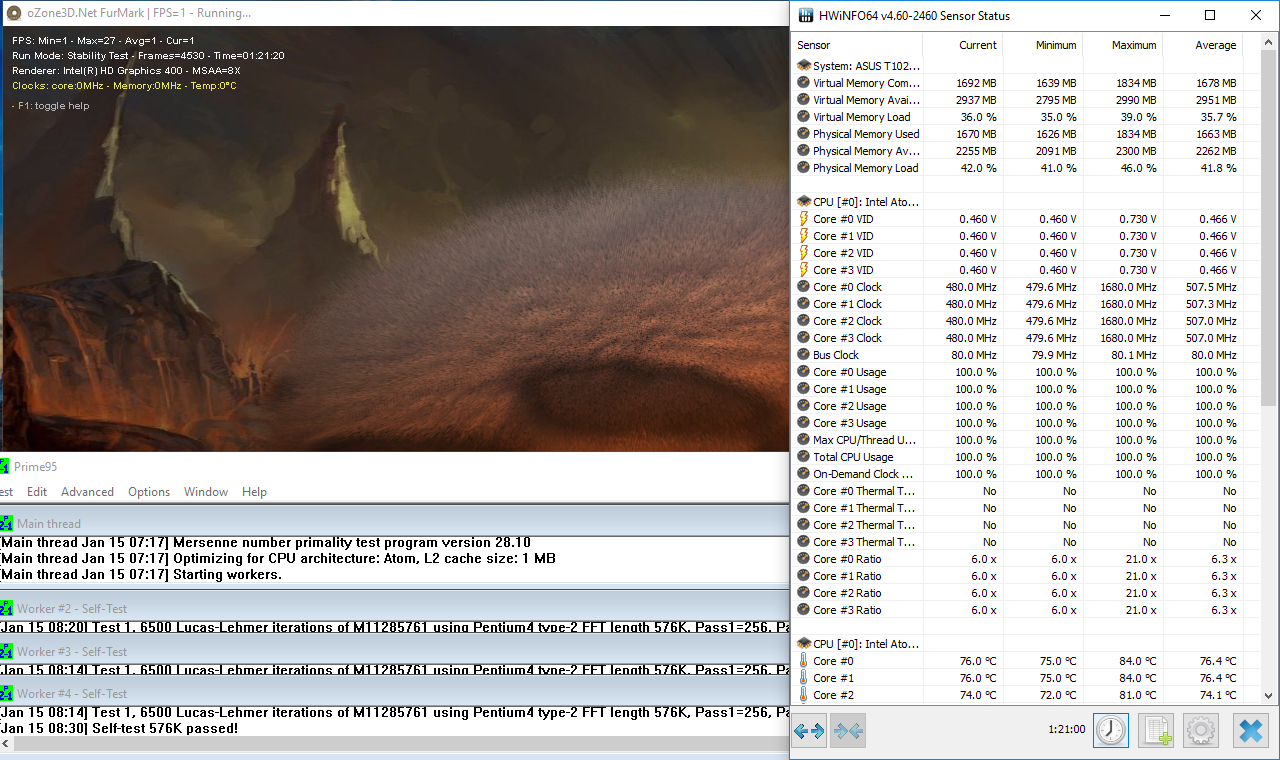1280x760 pixels.
Task: Click the 'System: ASUS T102…' section header text
Action: (x=866, y=66)
